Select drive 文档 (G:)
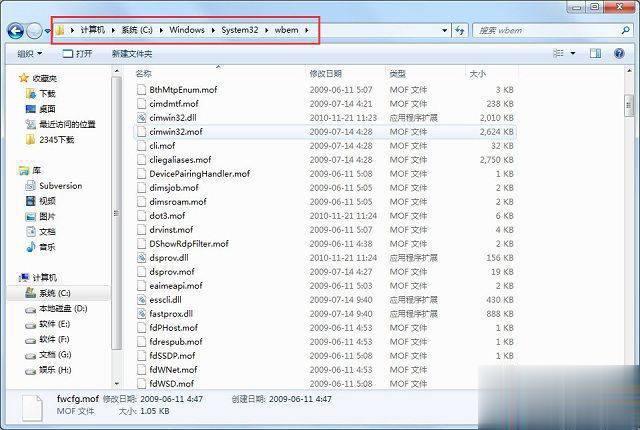Viewport: 640px width, 430px height. tap(48, 355)
